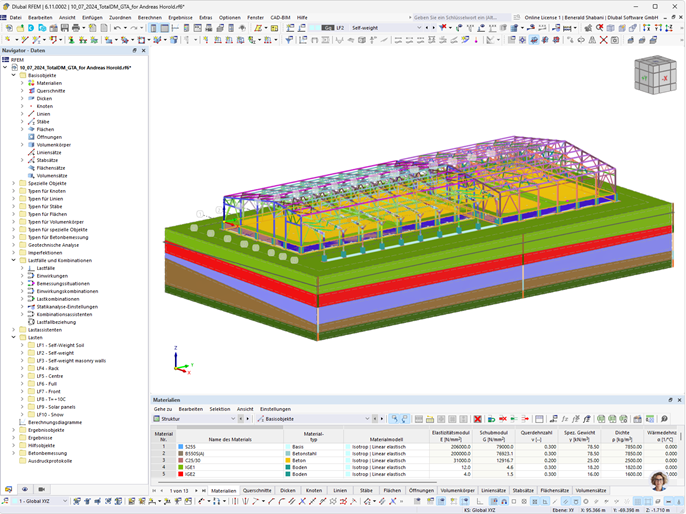
Task: Click the video camera icon at navigator bottom
Action: [41, 489]
